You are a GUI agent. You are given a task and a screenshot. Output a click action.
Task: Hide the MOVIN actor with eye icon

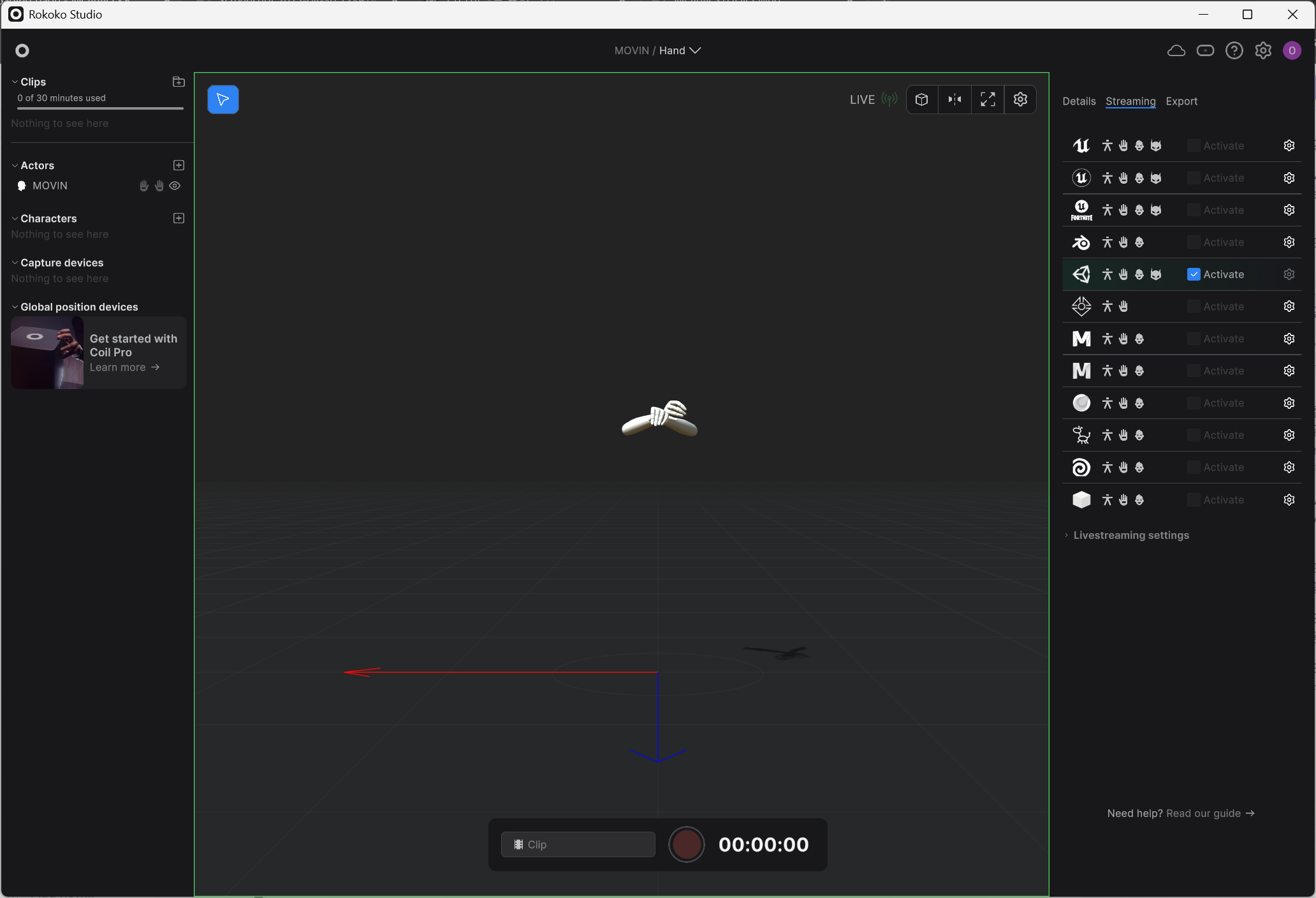pos(175,186)
